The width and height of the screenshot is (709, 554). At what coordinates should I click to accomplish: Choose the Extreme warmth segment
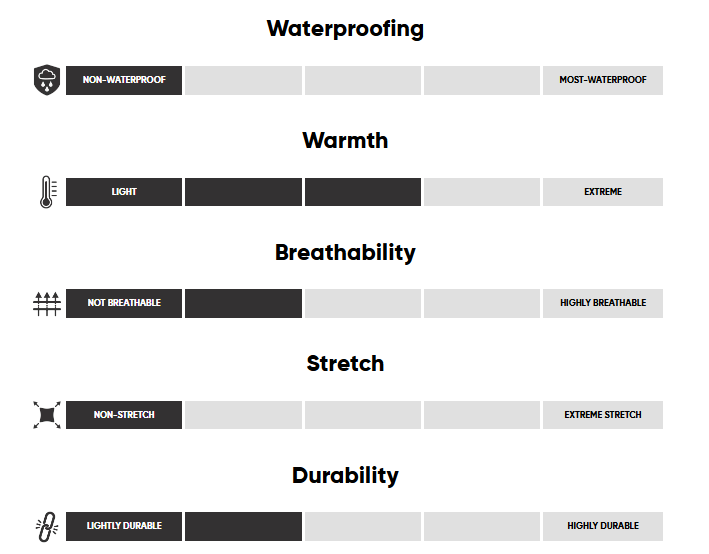pyautogui.click(x=602, y=192)
